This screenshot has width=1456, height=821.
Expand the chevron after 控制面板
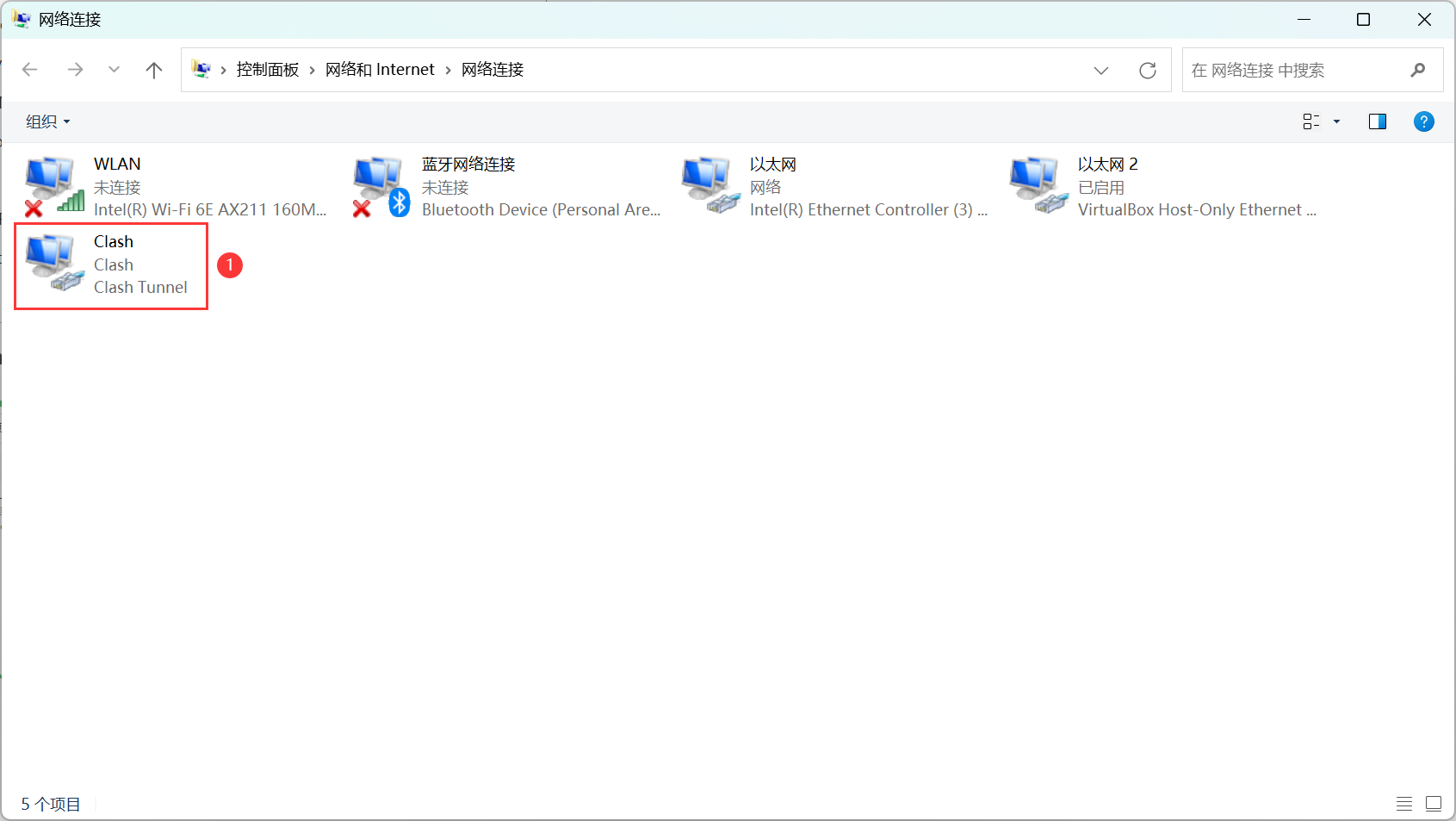click(x=312, y=70)
